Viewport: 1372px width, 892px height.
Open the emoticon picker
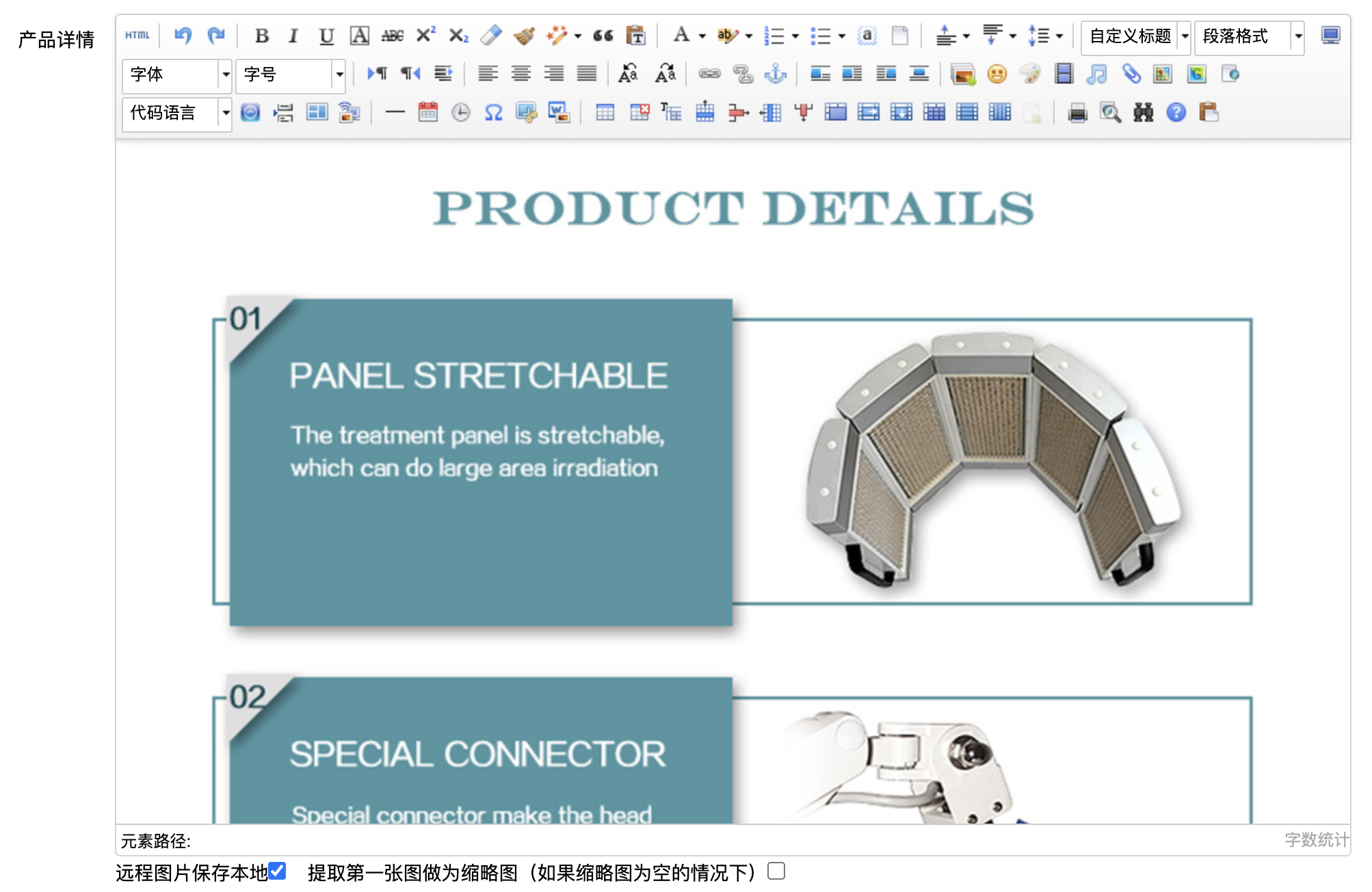click(997, 73)
